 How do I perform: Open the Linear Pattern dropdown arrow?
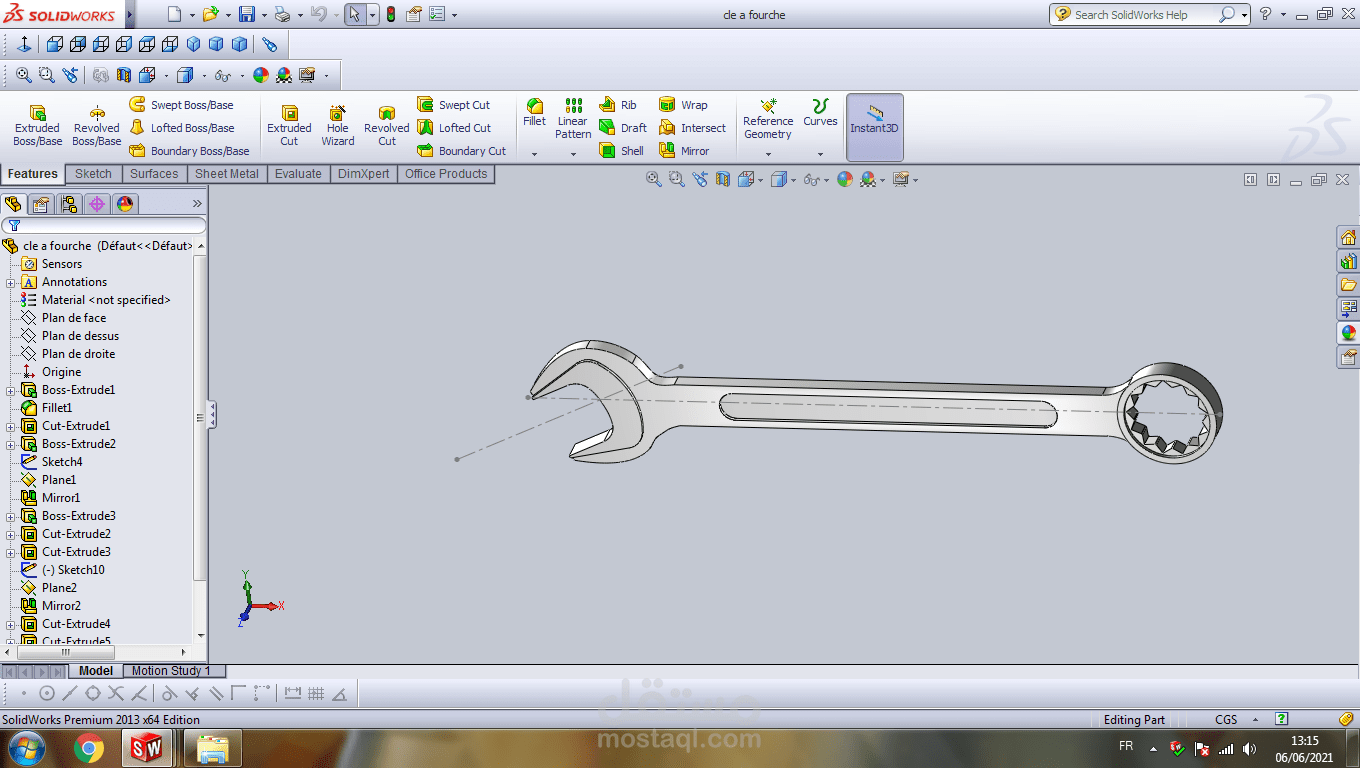(572, 152)
